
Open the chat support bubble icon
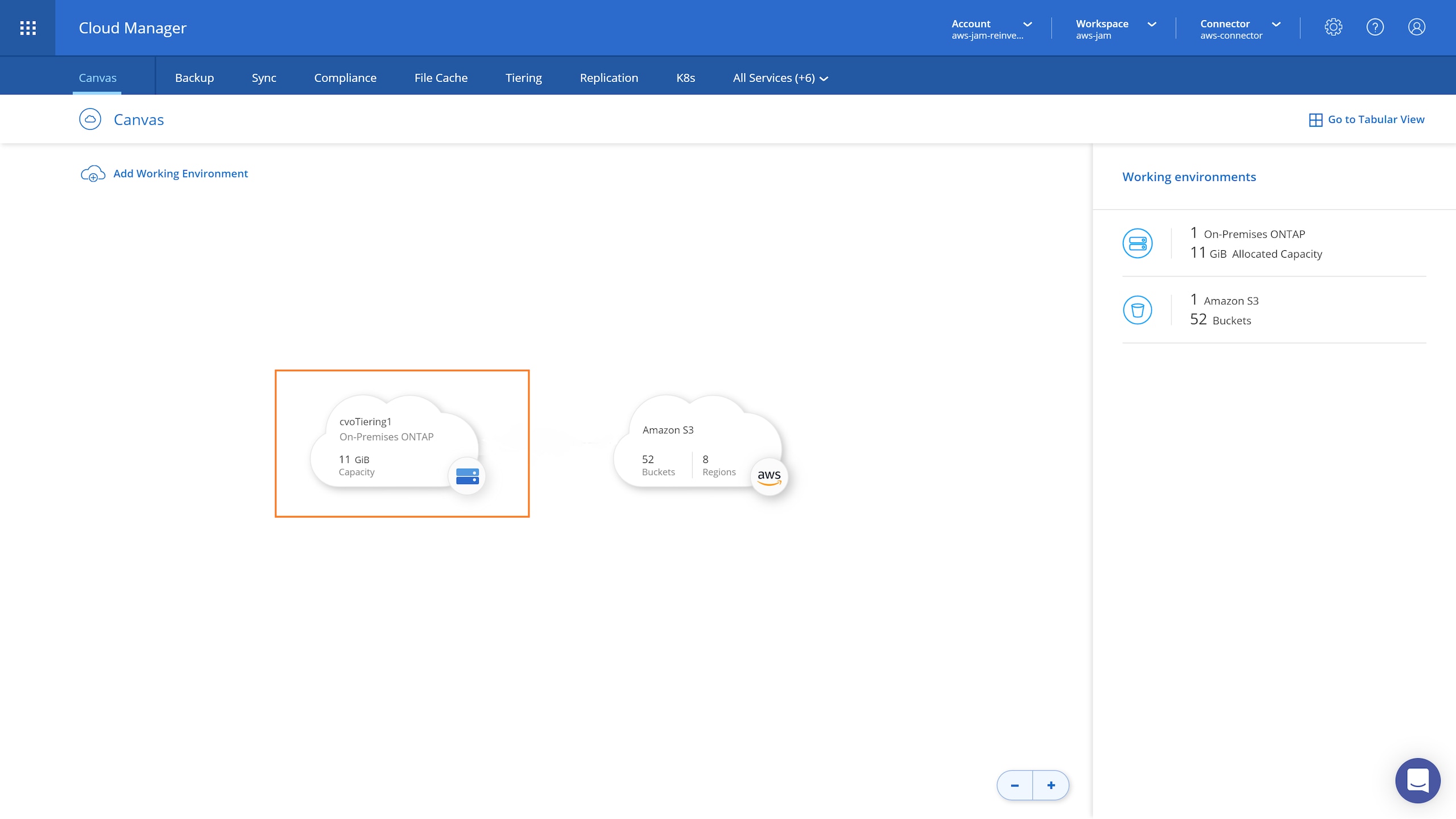pyautogui.click(x=1417, y=780)
